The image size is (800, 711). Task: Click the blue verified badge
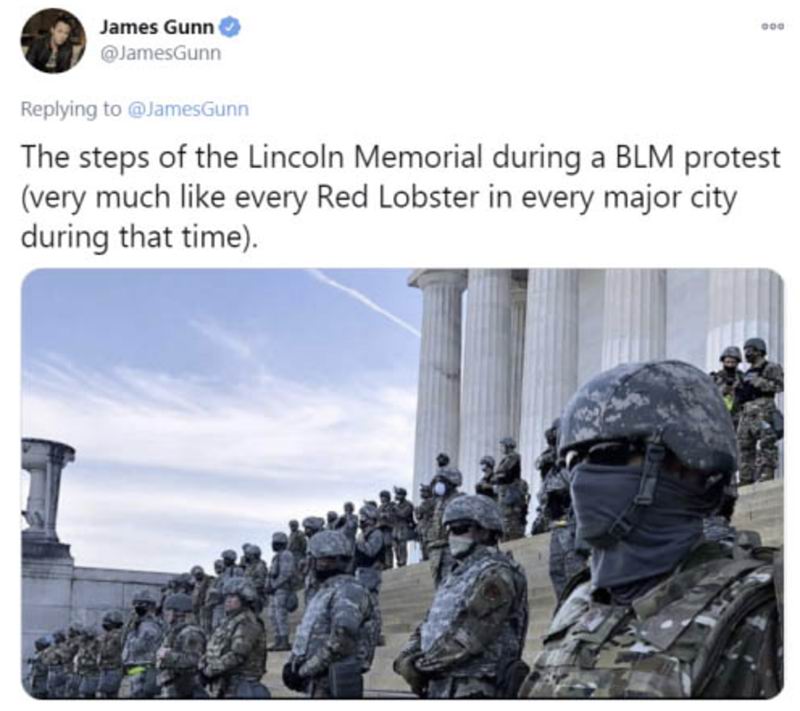click(230, 27)
